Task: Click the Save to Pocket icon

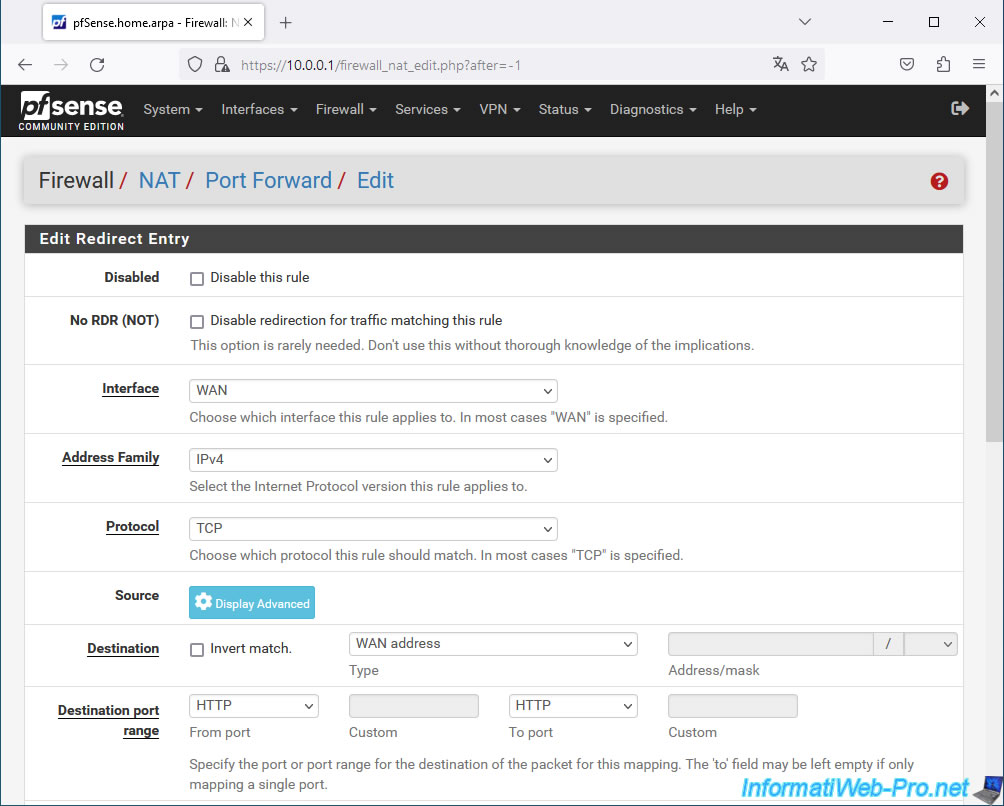Action: coord(907,64)
